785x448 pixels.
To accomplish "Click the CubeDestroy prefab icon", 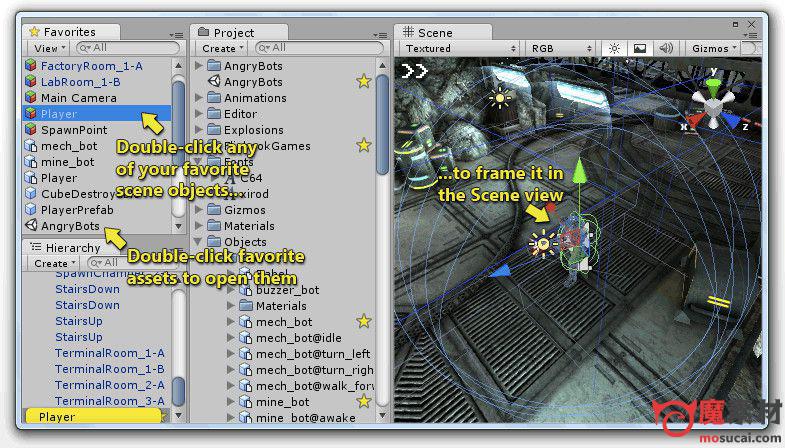I will (31, 194).
